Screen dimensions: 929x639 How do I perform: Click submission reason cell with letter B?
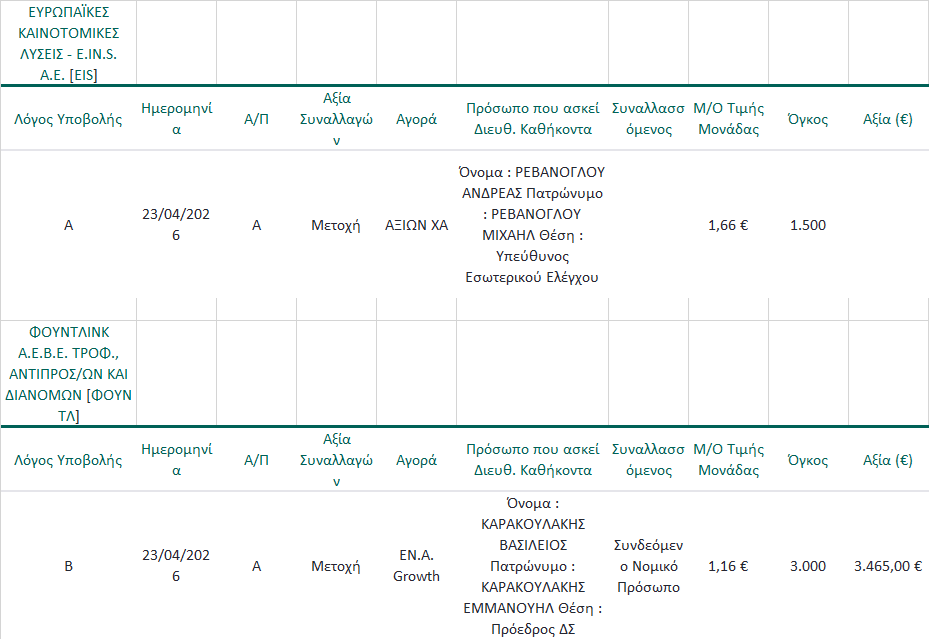[68, 566]
